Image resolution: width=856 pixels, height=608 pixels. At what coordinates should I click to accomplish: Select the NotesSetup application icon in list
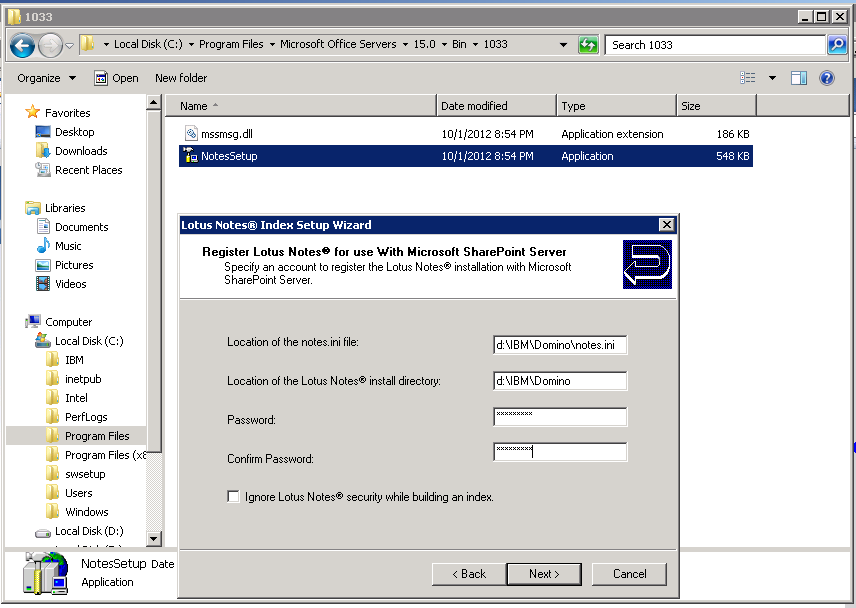point(190,156)
